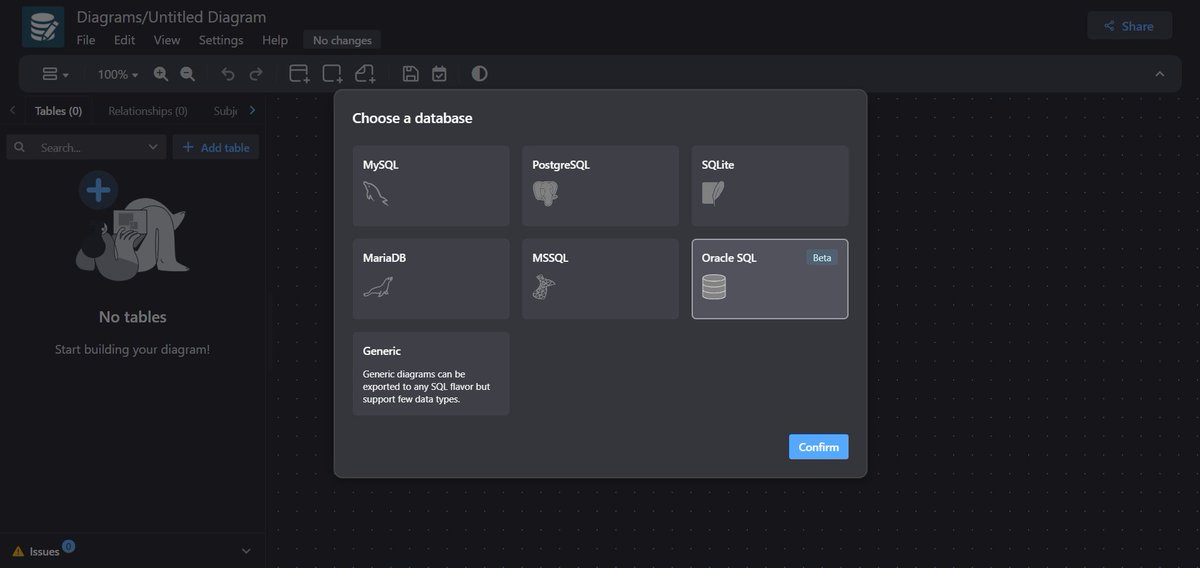The width and height of the screenshot is (1200, 568).
Task: Open the search field dropdown arrow
Action: click(x=153, y=147)
